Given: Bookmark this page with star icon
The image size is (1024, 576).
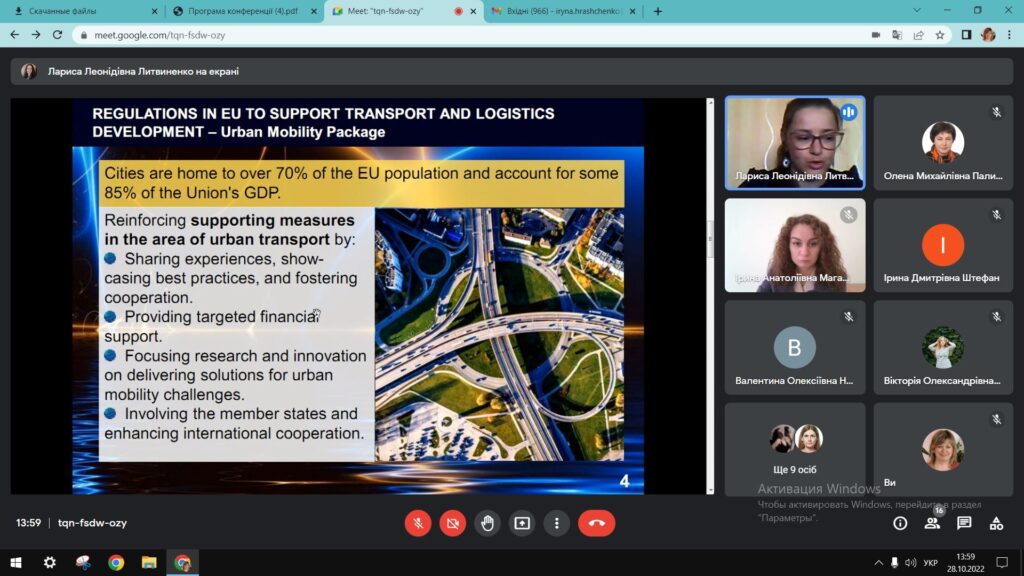Looking at the screenshot, I should pos(940,34).
